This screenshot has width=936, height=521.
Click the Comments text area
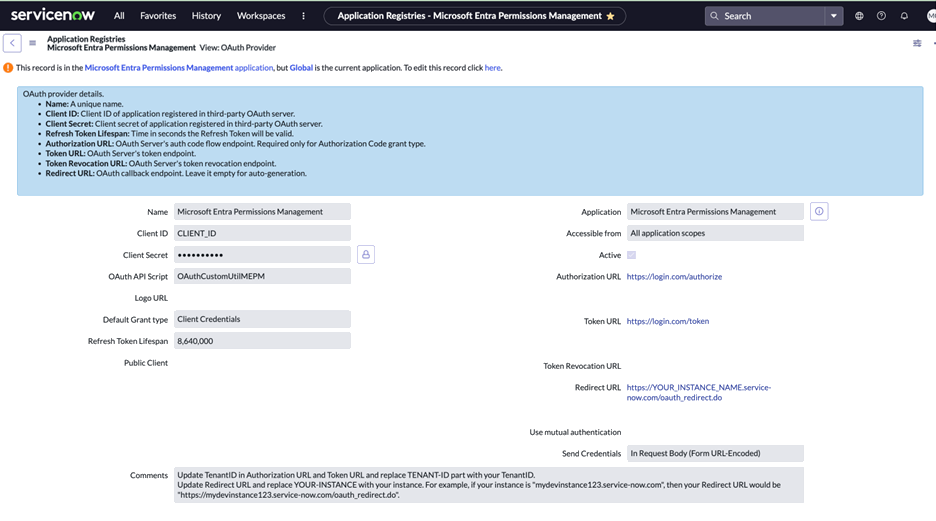(x=488, y=485)
